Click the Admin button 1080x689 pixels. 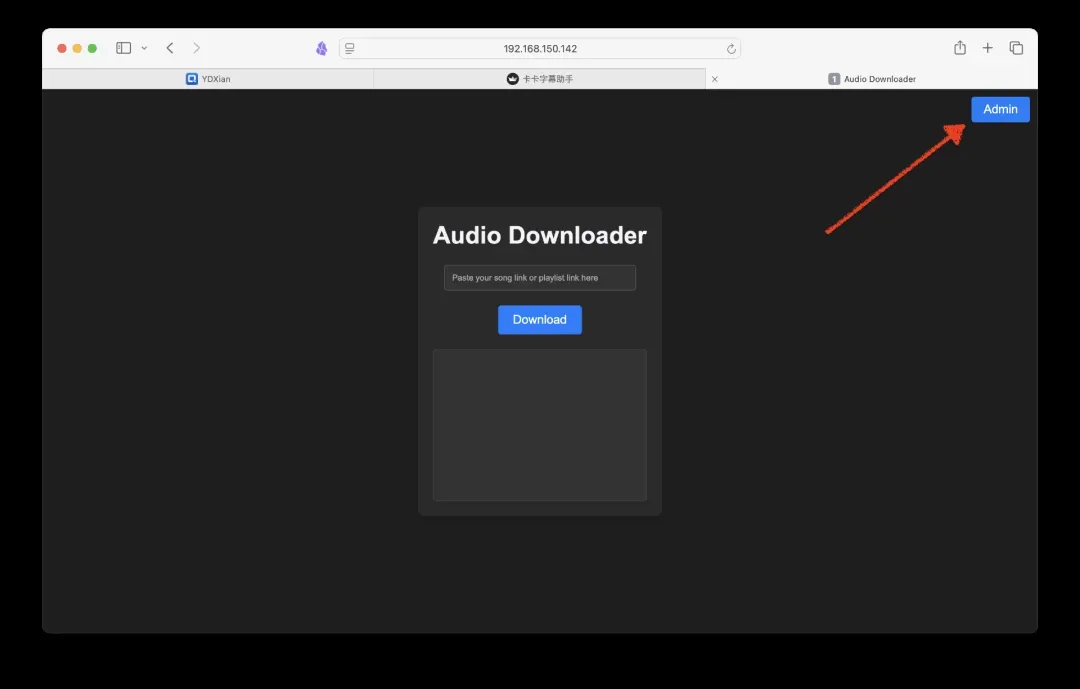tap(1000, 109)
